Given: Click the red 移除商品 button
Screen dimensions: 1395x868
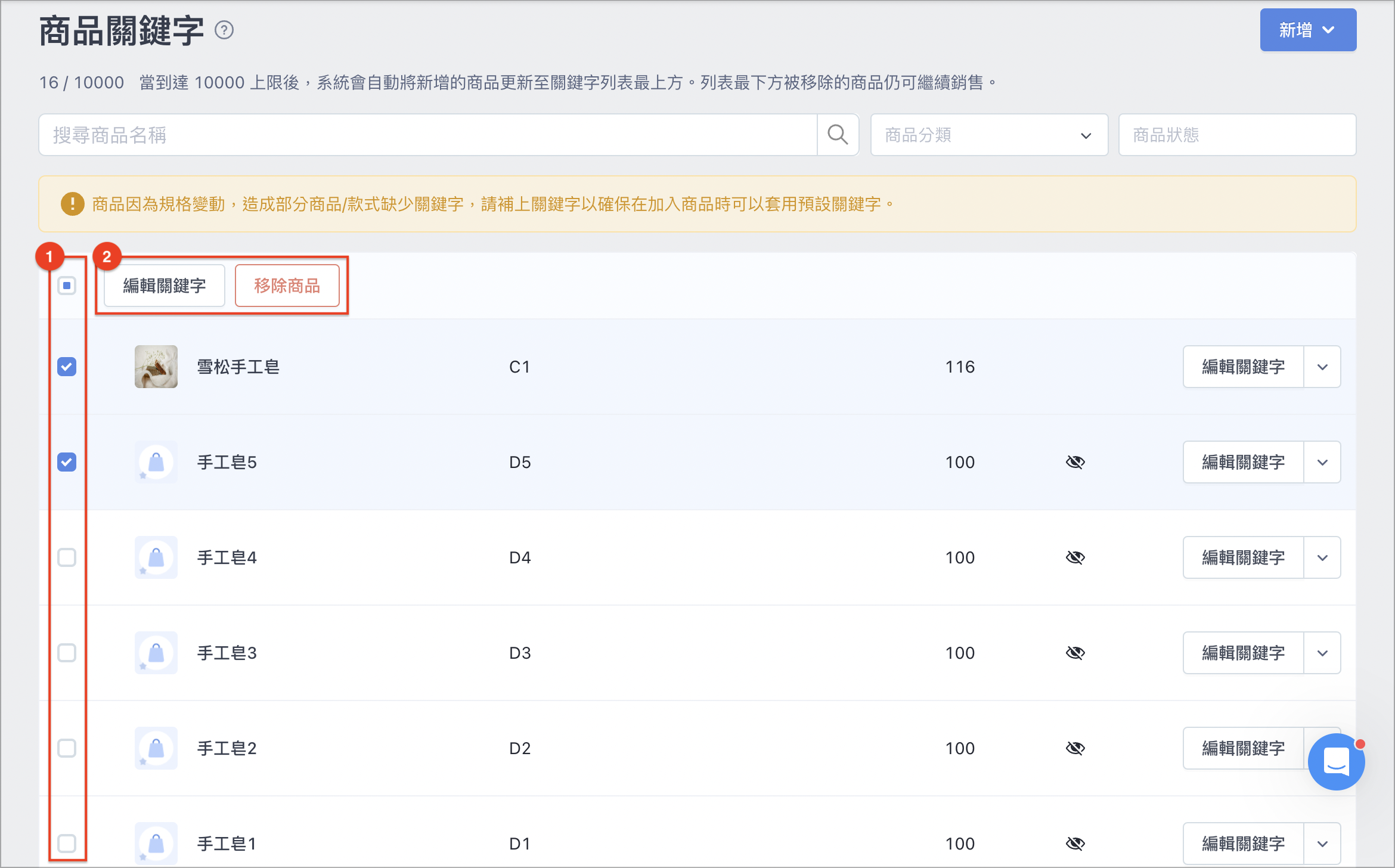Looking at the screenshot, I should click(287, 286).
